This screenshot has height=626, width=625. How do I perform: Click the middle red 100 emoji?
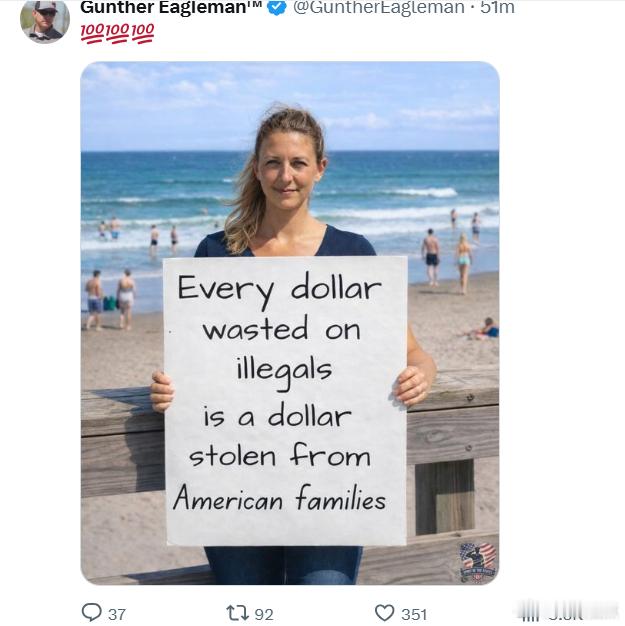pos(117,32)
